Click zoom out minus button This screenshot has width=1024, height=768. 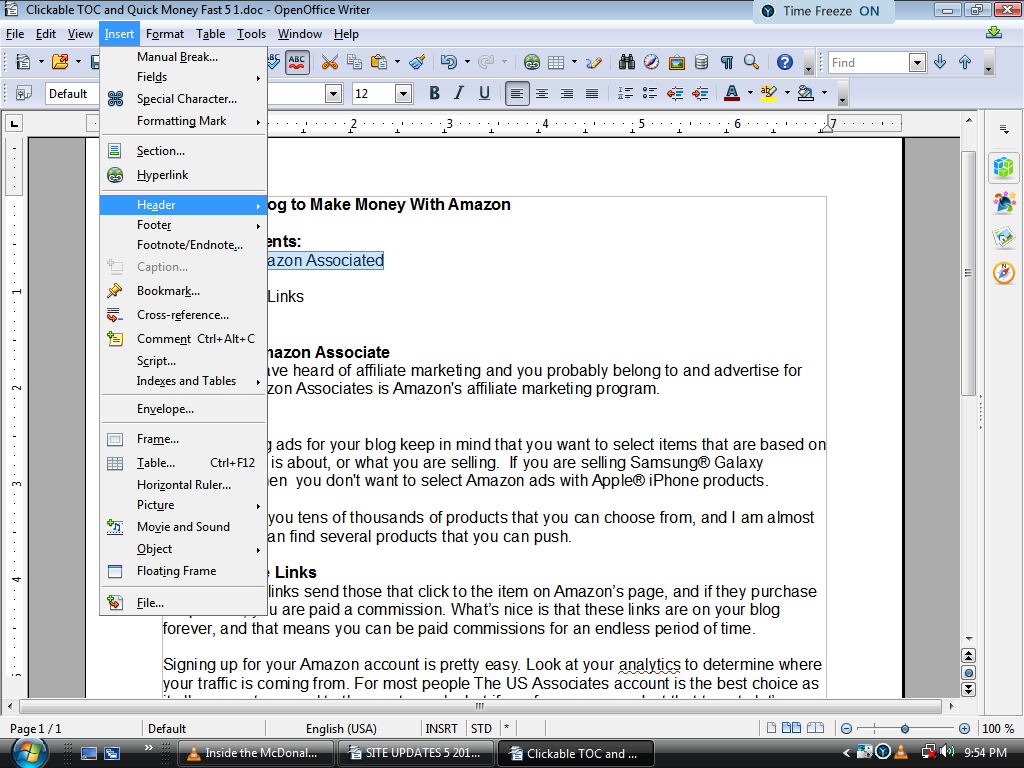click(x=846, y=728)
